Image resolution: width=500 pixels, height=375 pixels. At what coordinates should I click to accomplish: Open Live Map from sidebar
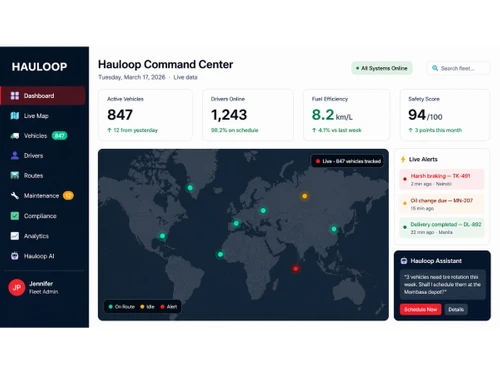[43, 116]
